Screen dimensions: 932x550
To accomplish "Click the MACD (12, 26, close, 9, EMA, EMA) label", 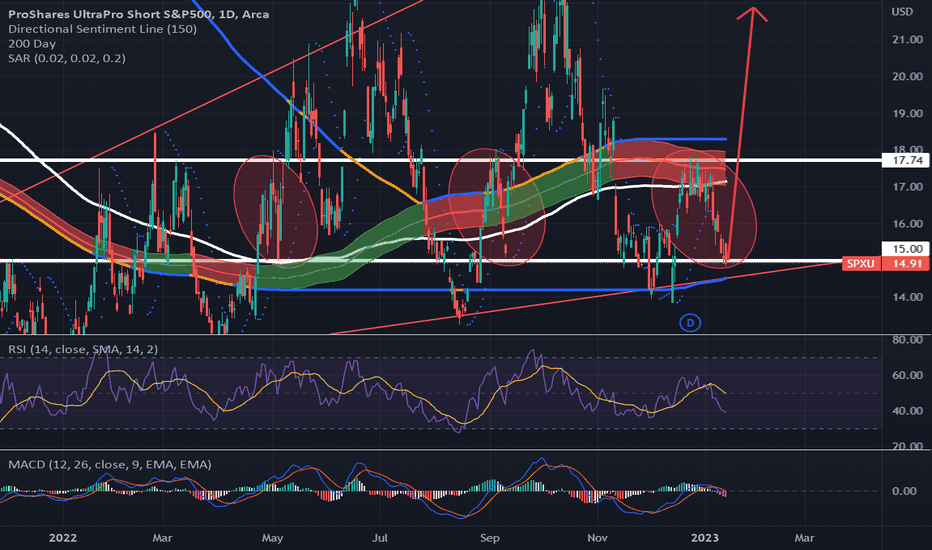I will point(109,464).
